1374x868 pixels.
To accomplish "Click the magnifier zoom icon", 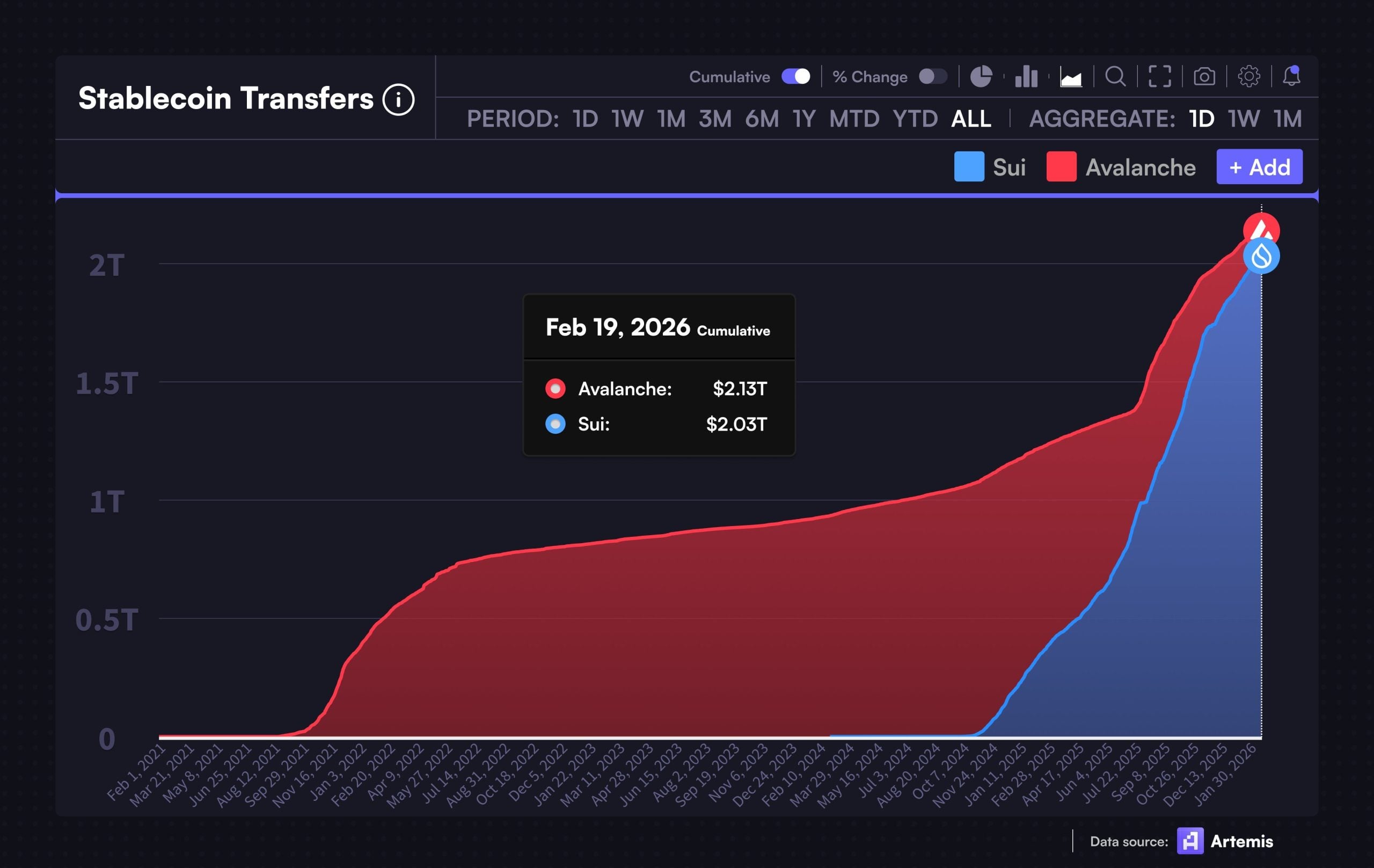I will (1115, 76).
